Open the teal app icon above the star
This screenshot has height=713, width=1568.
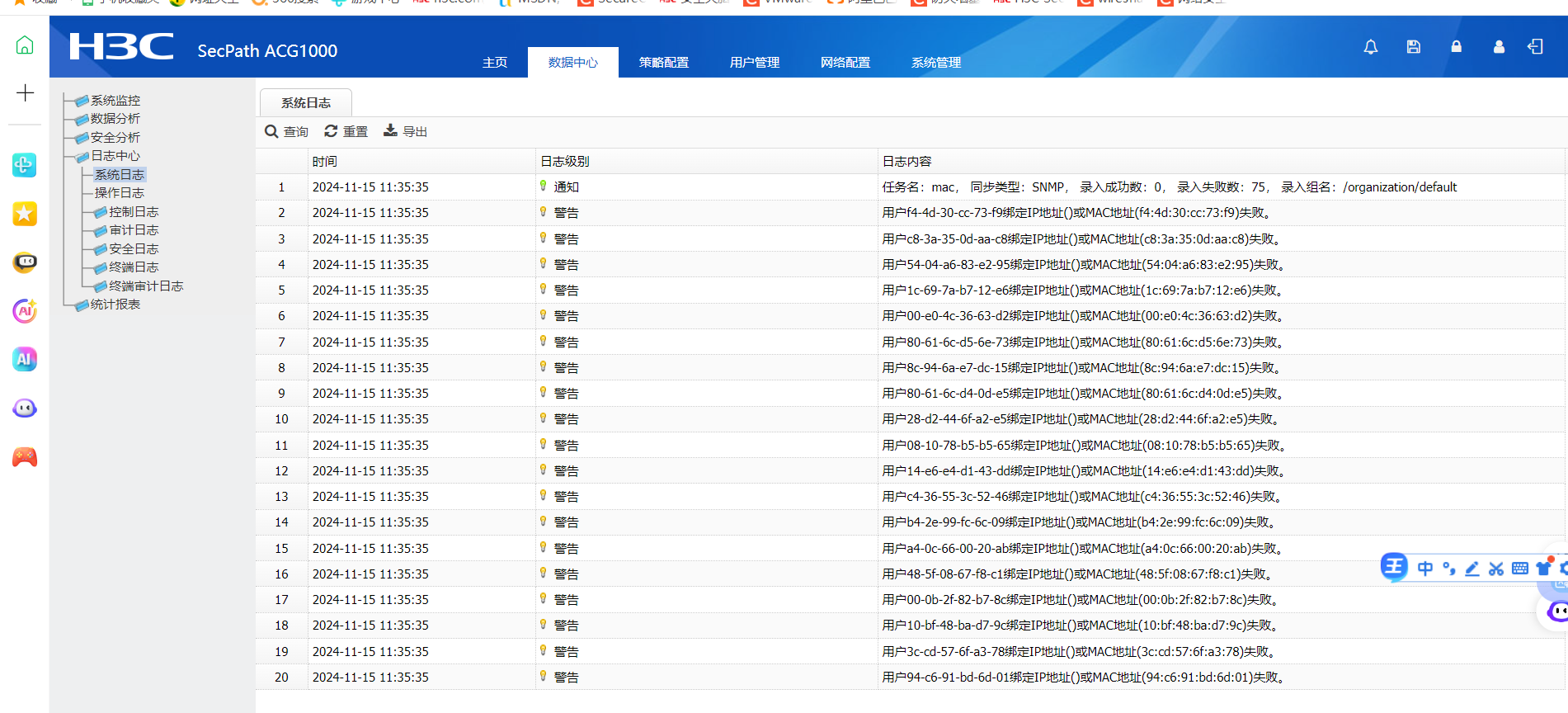[x=25, y=165]
